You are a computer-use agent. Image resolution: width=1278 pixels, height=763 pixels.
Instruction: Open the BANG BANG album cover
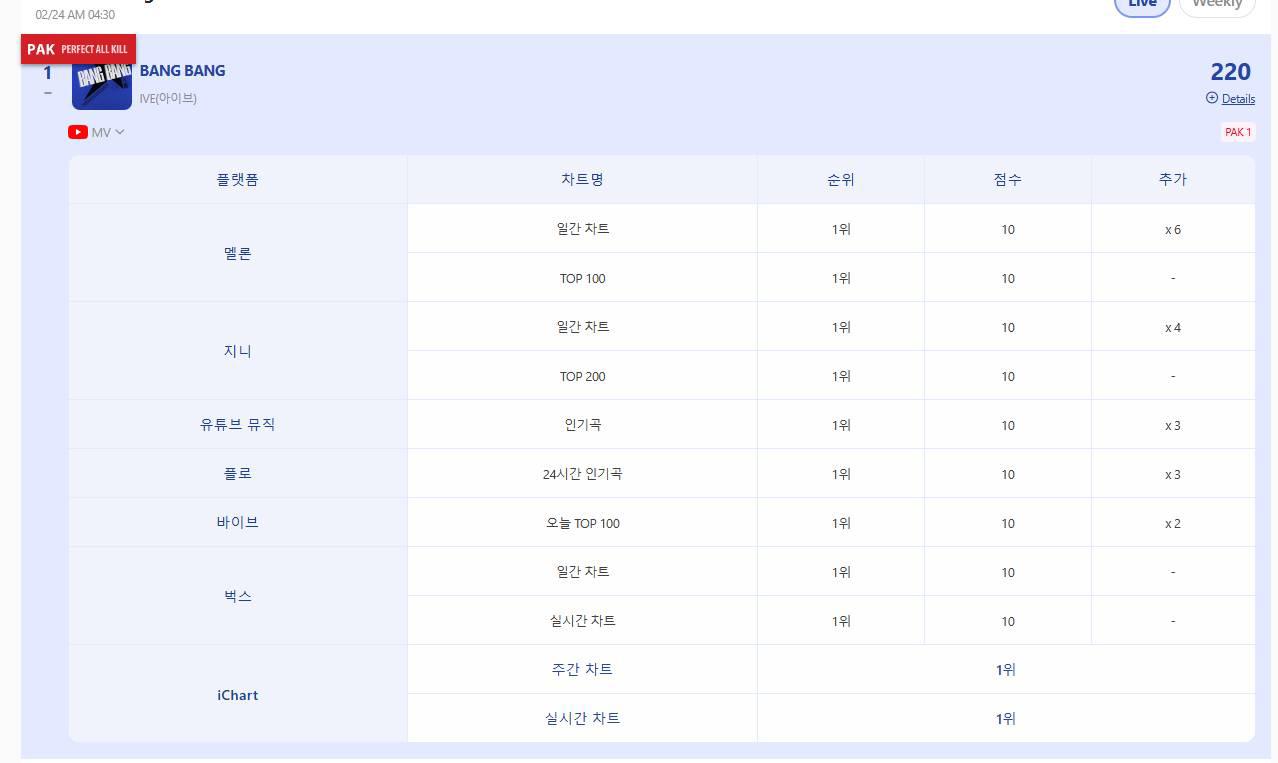102,82
